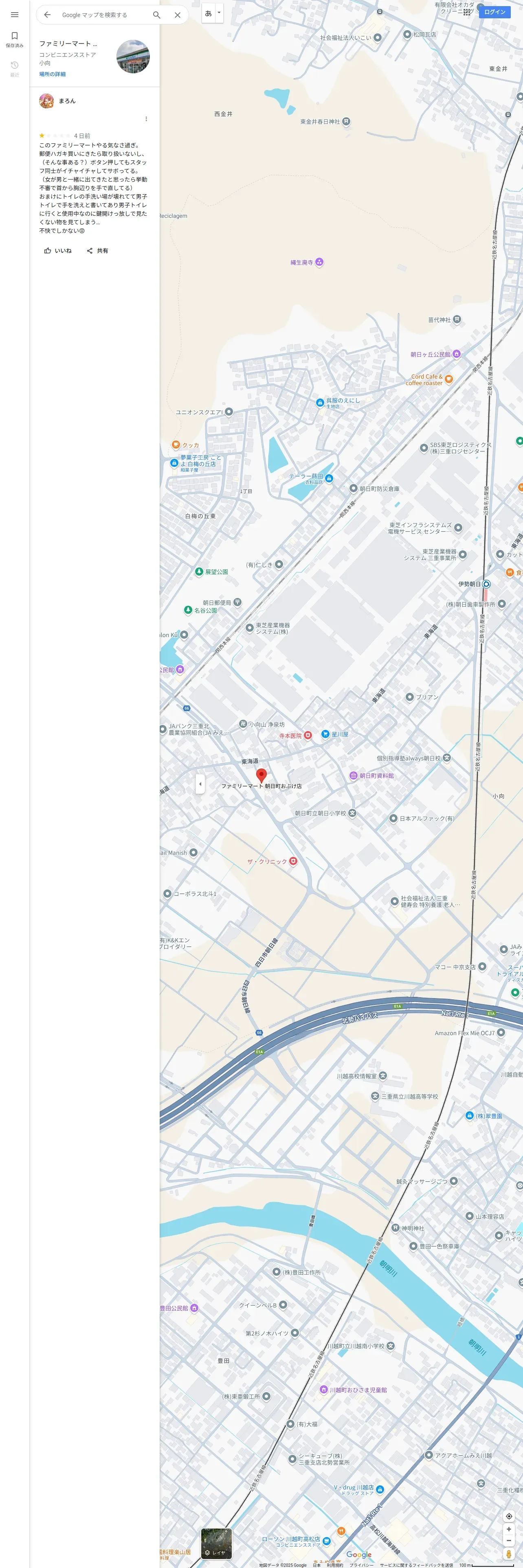Open the 利用規約 terms link
This screenshot has height=1568, width=523.
pos(335,1565)
